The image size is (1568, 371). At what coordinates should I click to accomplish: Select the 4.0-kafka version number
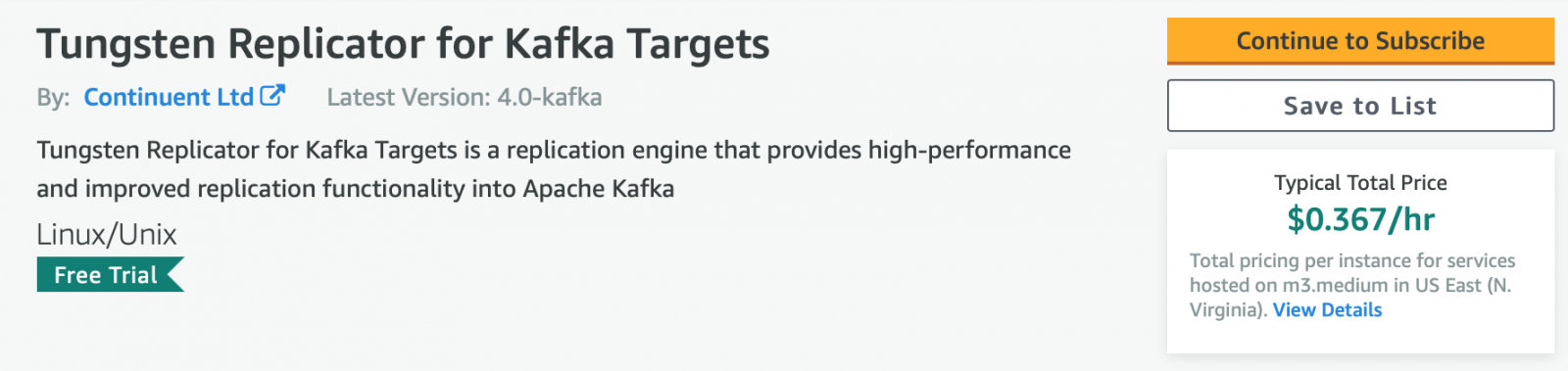(x=550, y=97)
